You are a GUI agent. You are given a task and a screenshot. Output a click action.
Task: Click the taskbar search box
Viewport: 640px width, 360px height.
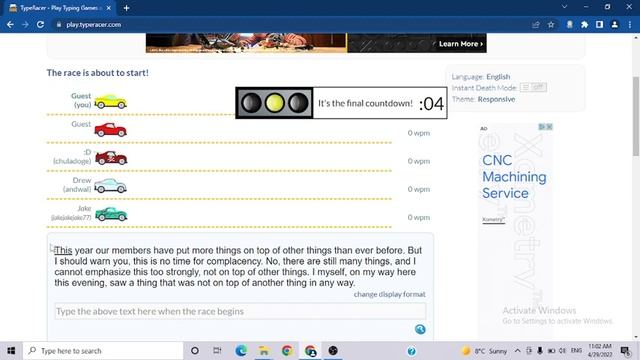pyautogui.click(x=103, y=351)
